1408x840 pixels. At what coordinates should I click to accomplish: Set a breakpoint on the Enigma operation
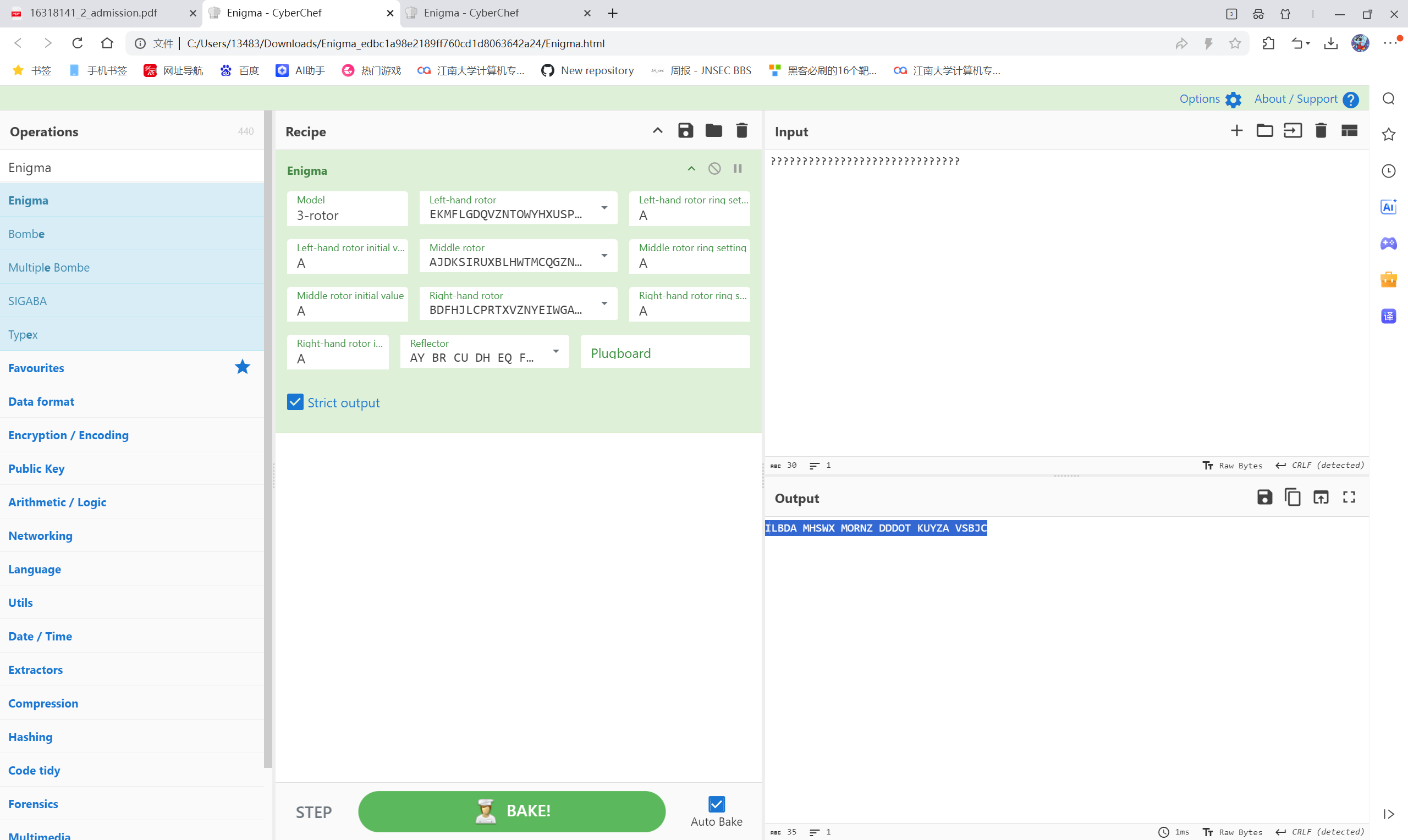pyautogui.click(x=738, y=169)
